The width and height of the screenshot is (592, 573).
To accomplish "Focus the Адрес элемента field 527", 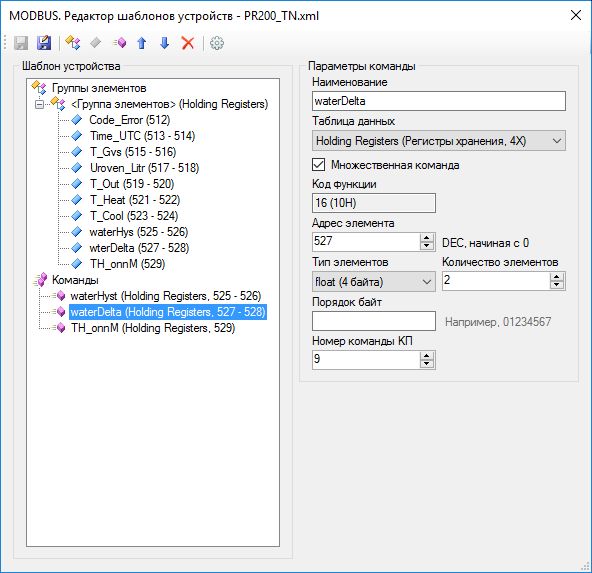I will point(366,242).
